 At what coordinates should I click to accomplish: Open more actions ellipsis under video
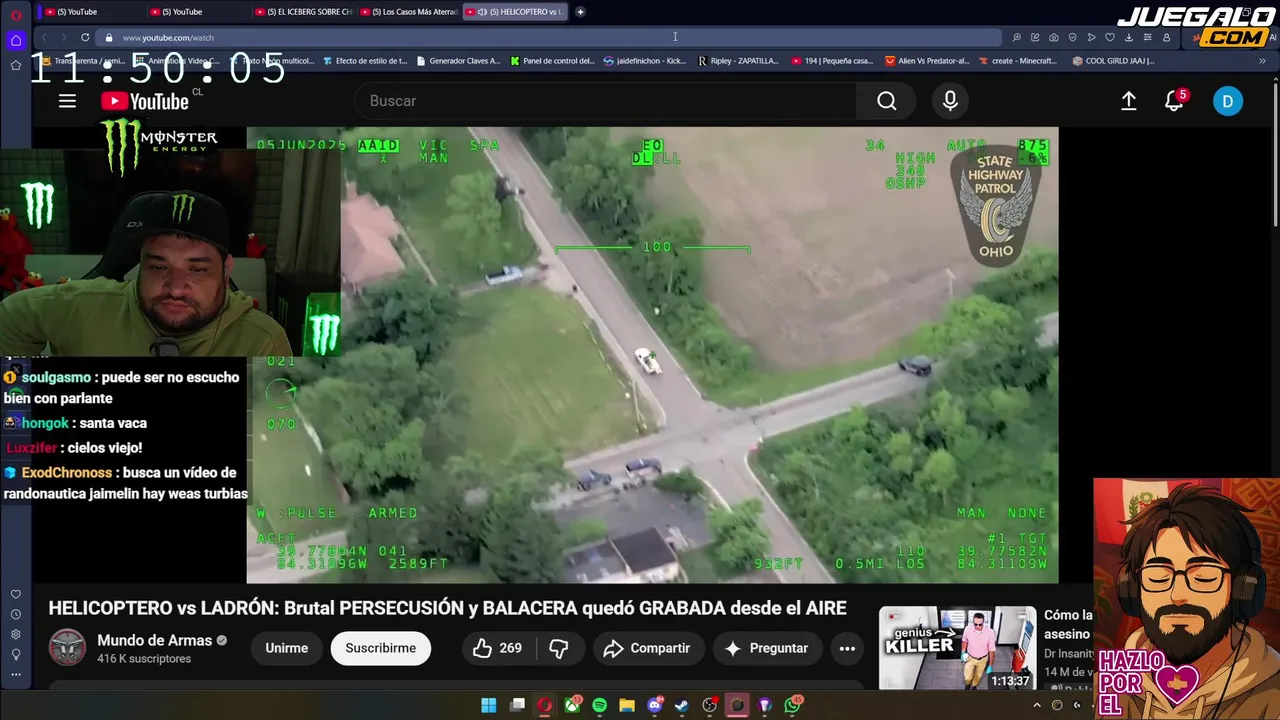(x=847, y=648)
